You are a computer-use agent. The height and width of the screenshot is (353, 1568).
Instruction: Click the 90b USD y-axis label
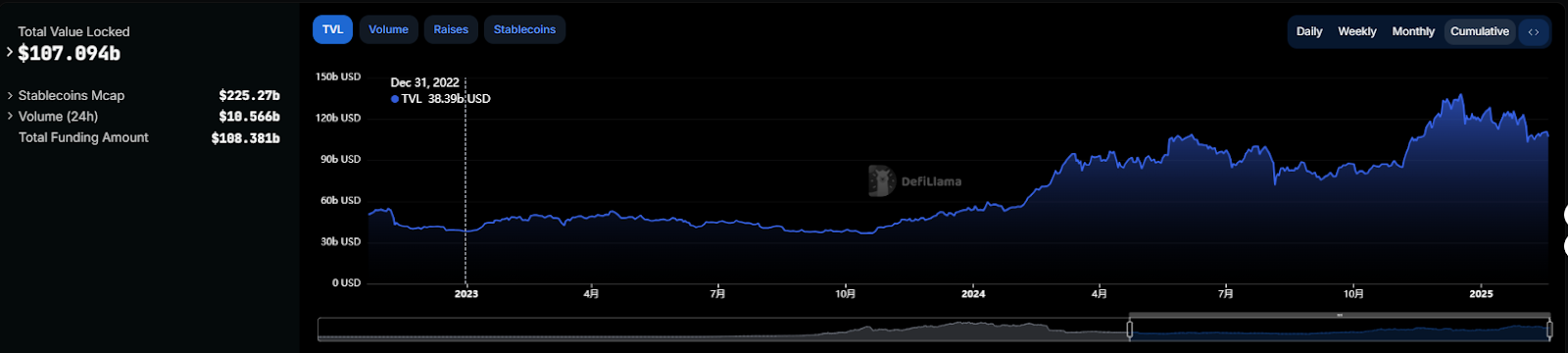coord(340,159)
